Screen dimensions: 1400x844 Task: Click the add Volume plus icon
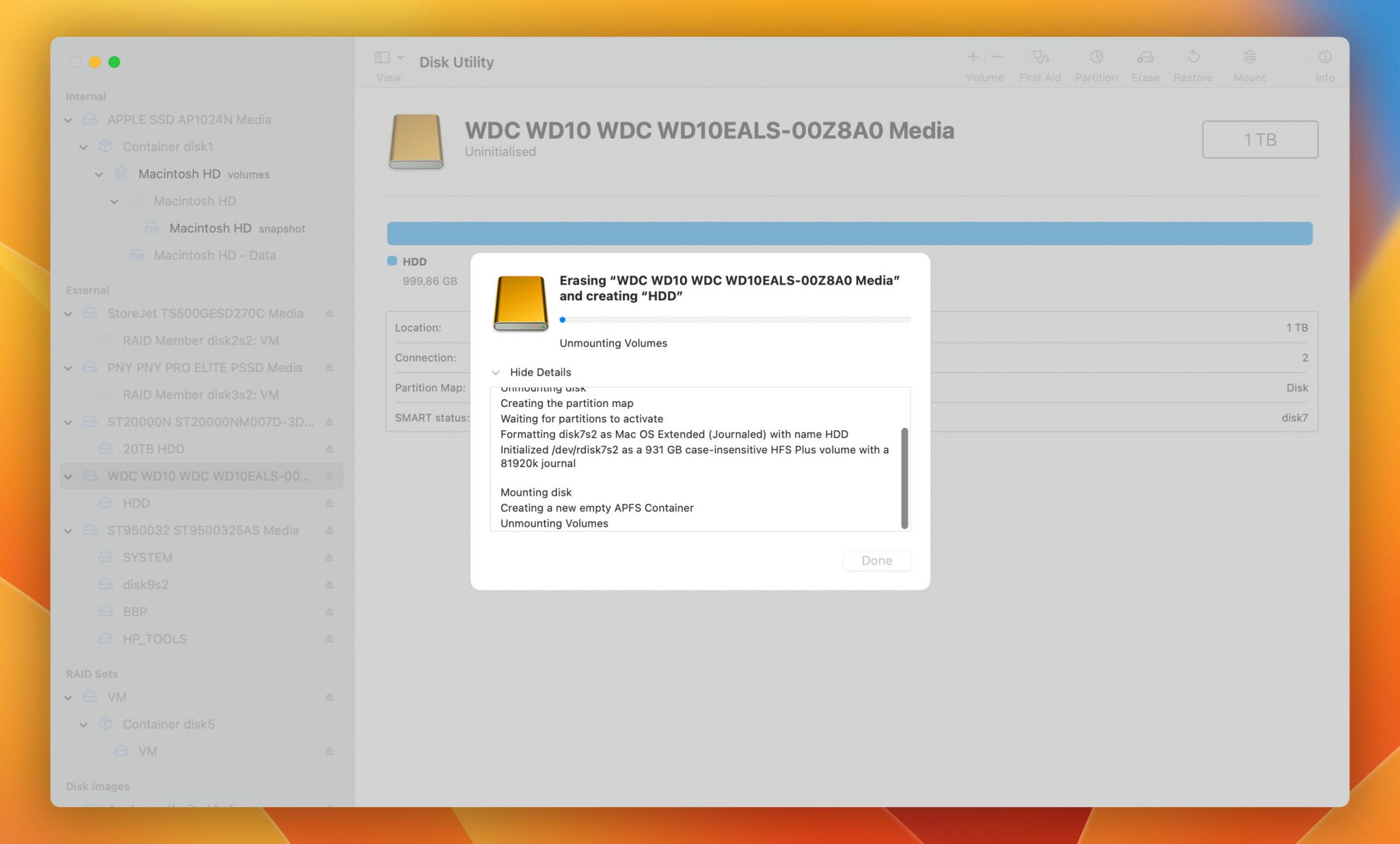973,57
